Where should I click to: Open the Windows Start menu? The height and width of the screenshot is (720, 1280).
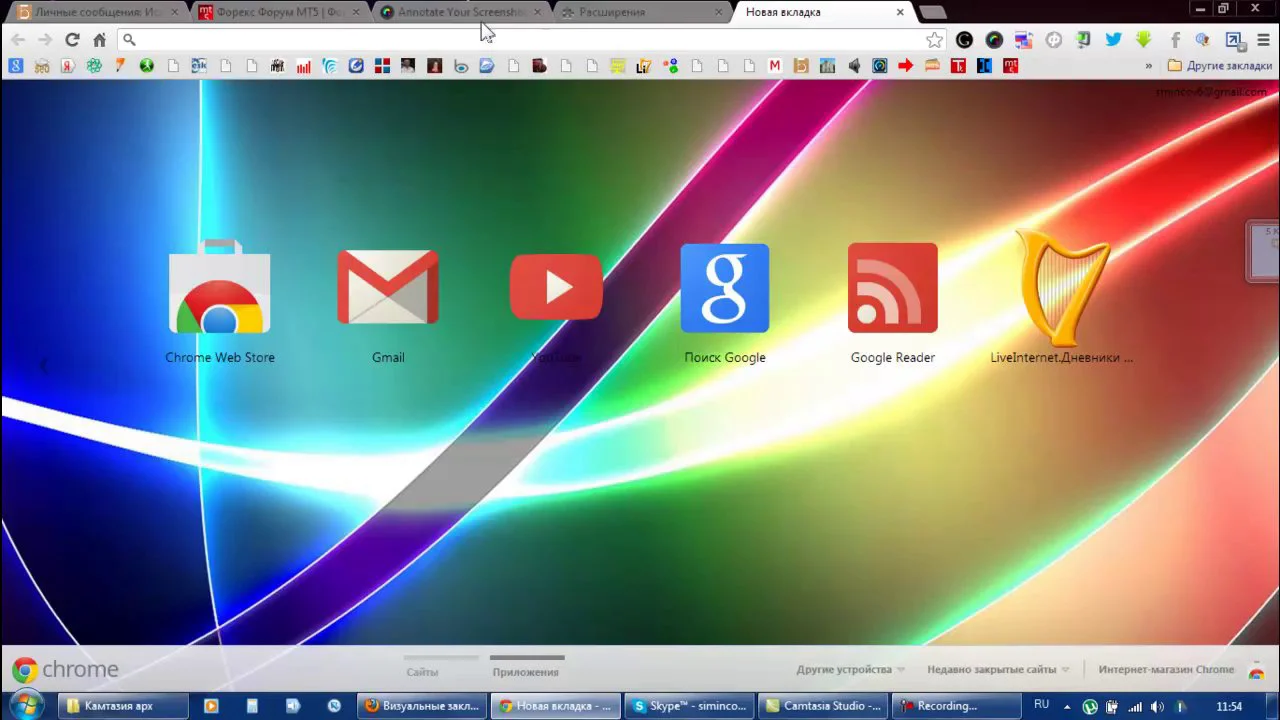click(25, 706)
